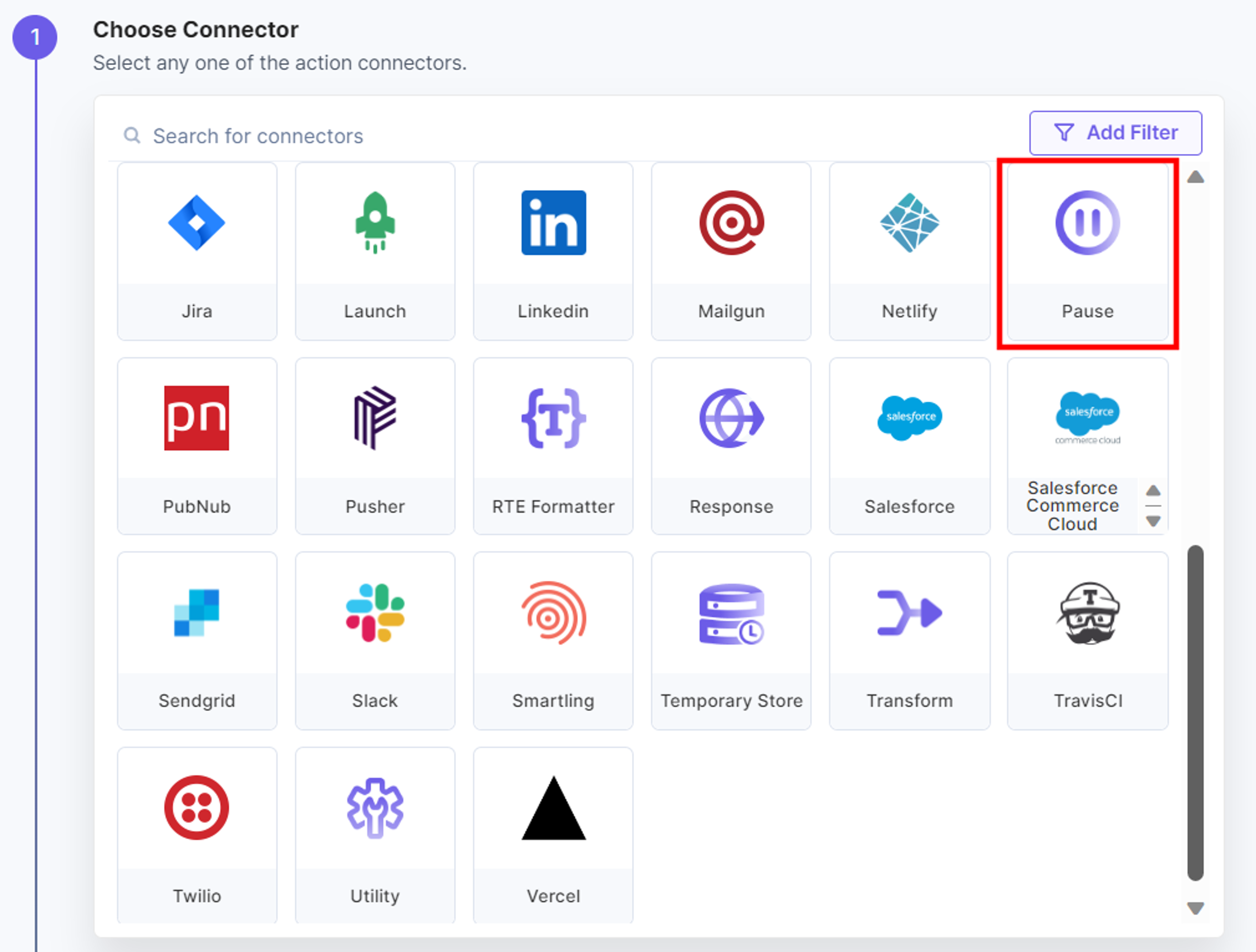This screenshot has width=1256, height=952.
Task: Click the 'Jira' connector label
Action: click(x=197, y=311)
